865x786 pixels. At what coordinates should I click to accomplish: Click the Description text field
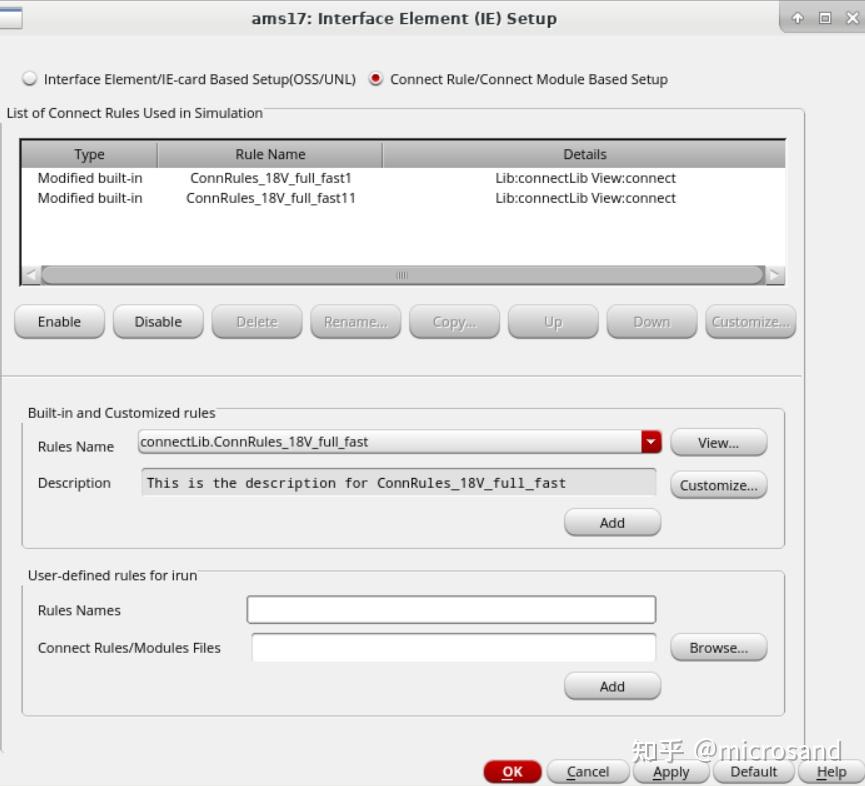point(398,483)
